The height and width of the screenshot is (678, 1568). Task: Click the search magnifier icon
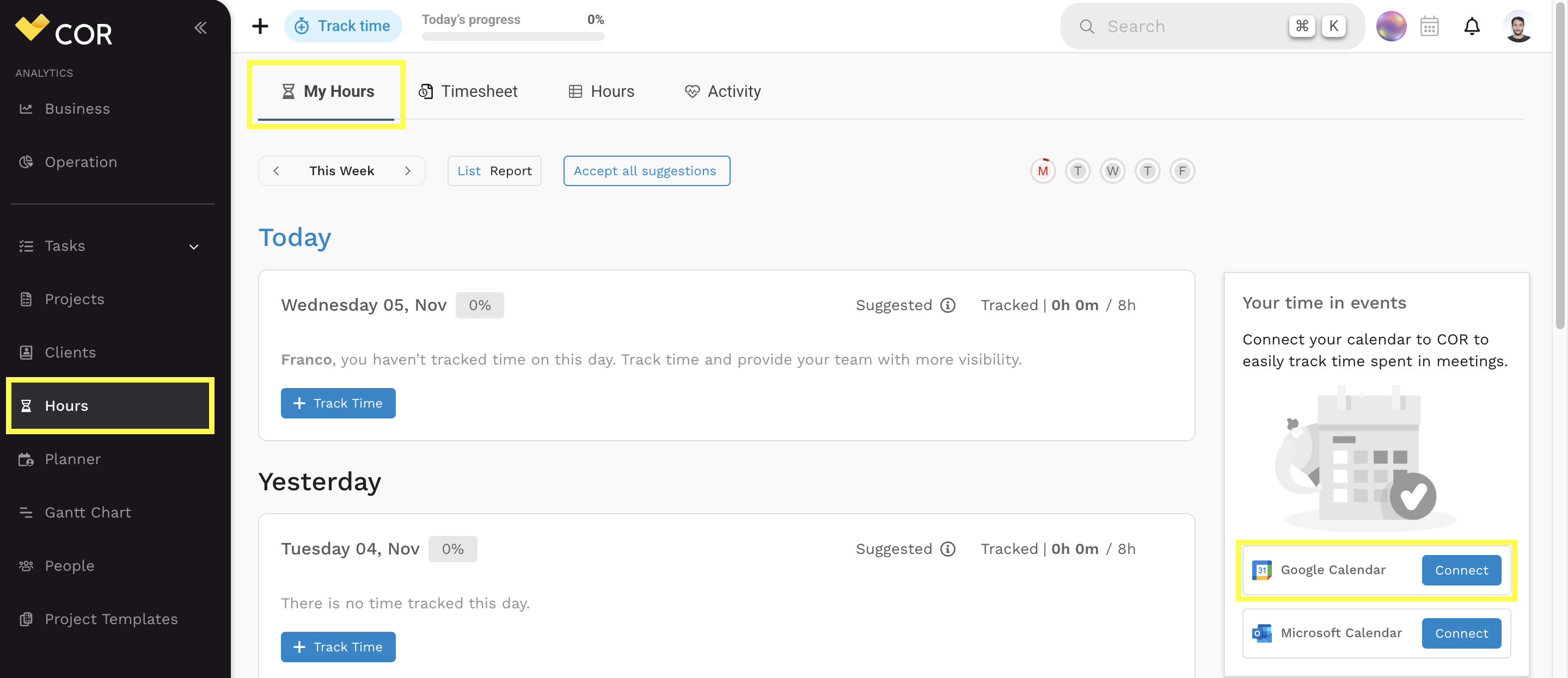point(1087,27)
